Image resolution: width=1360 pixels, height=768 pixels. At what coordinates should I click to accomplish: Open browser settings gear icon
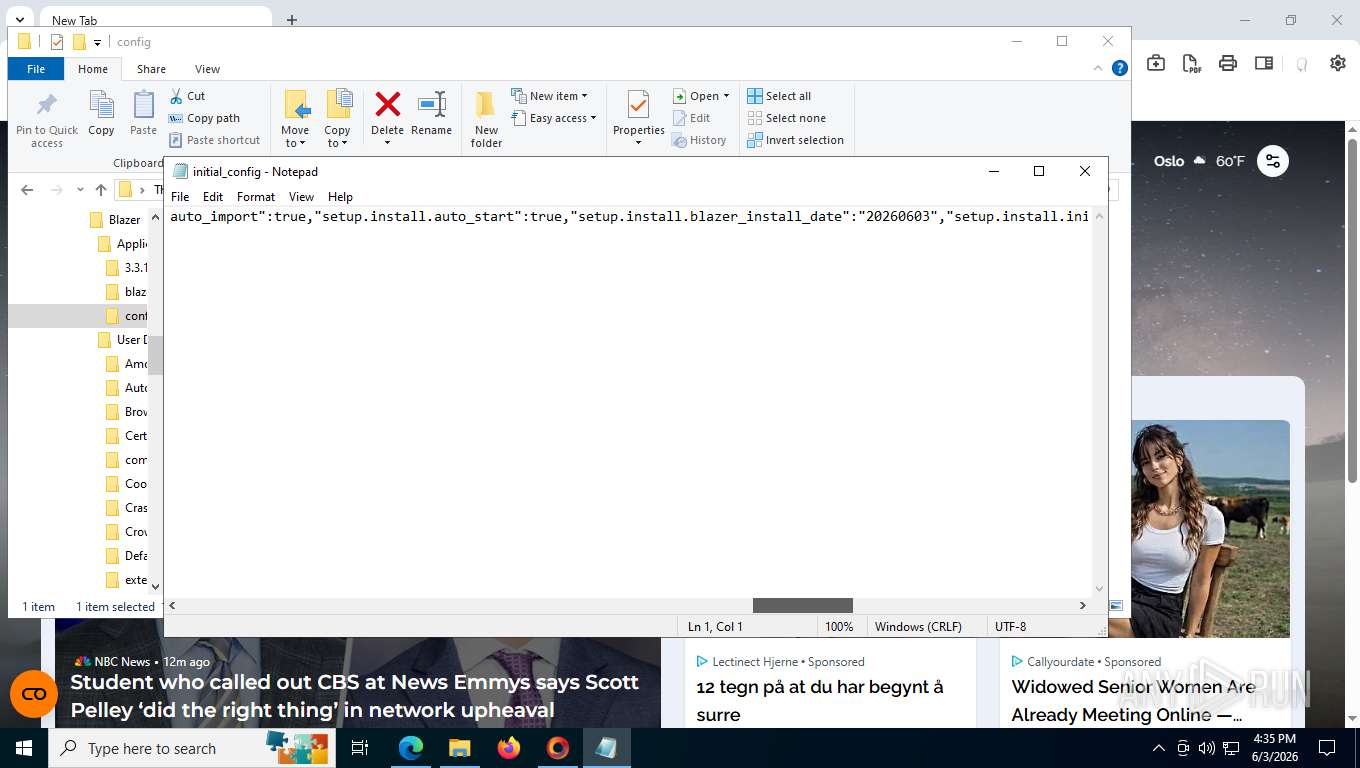click(1338, 63)
